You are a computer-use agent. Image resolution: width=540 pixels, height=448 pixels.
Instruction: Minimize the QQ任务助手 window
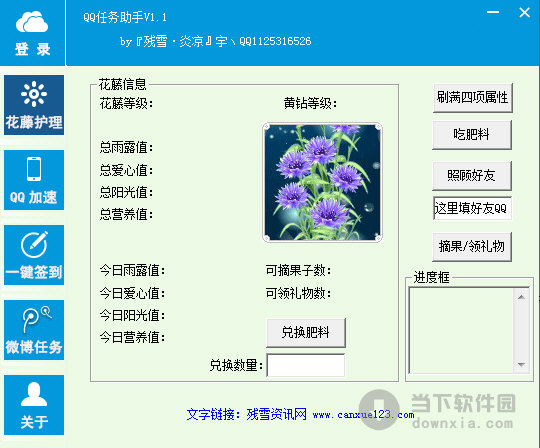(493, 12)
